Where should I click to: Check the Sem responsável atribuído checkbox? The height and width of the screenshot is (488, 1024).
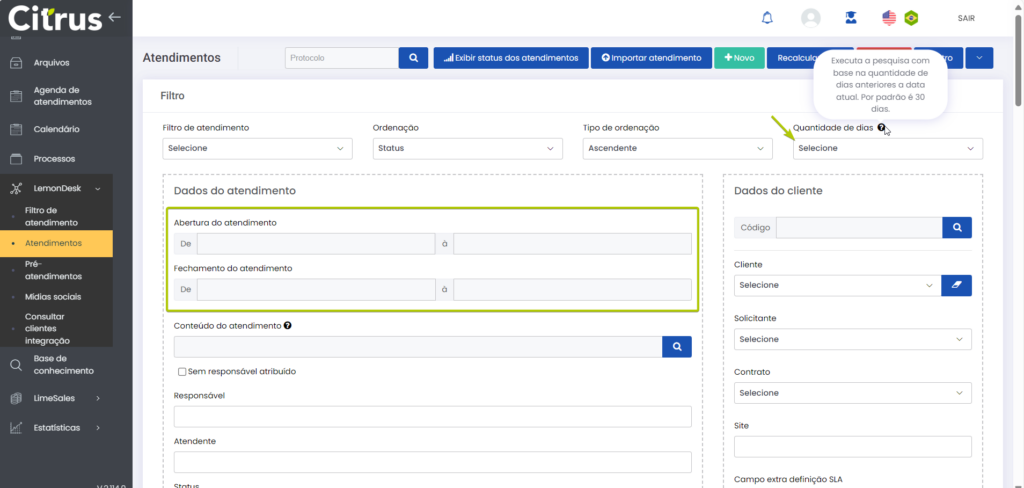pos(181,371)
